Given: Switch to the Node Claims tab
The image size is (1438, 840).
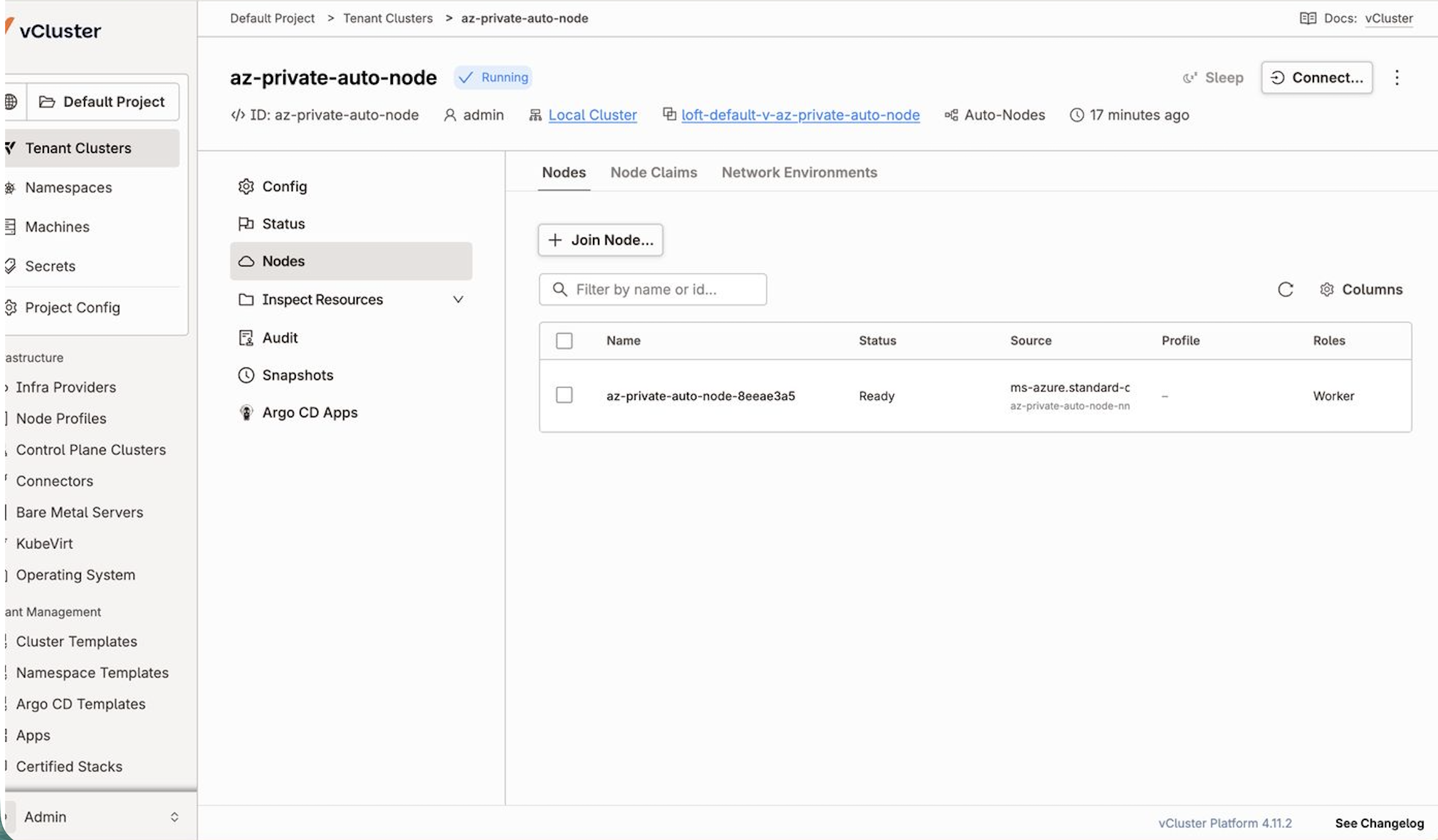Looking at the screenshot, I should point(653,172).
